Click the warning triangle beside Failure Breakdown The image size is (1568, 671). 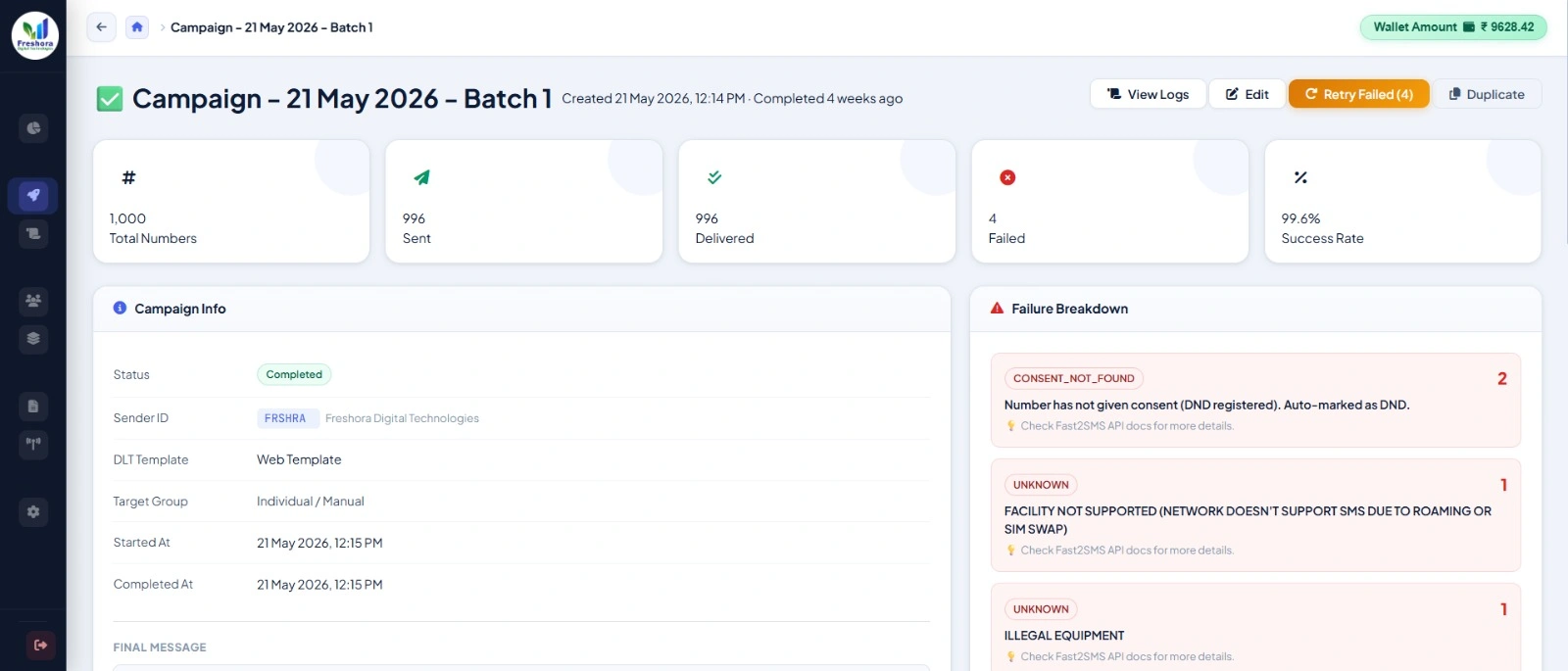tap(997, 308)
